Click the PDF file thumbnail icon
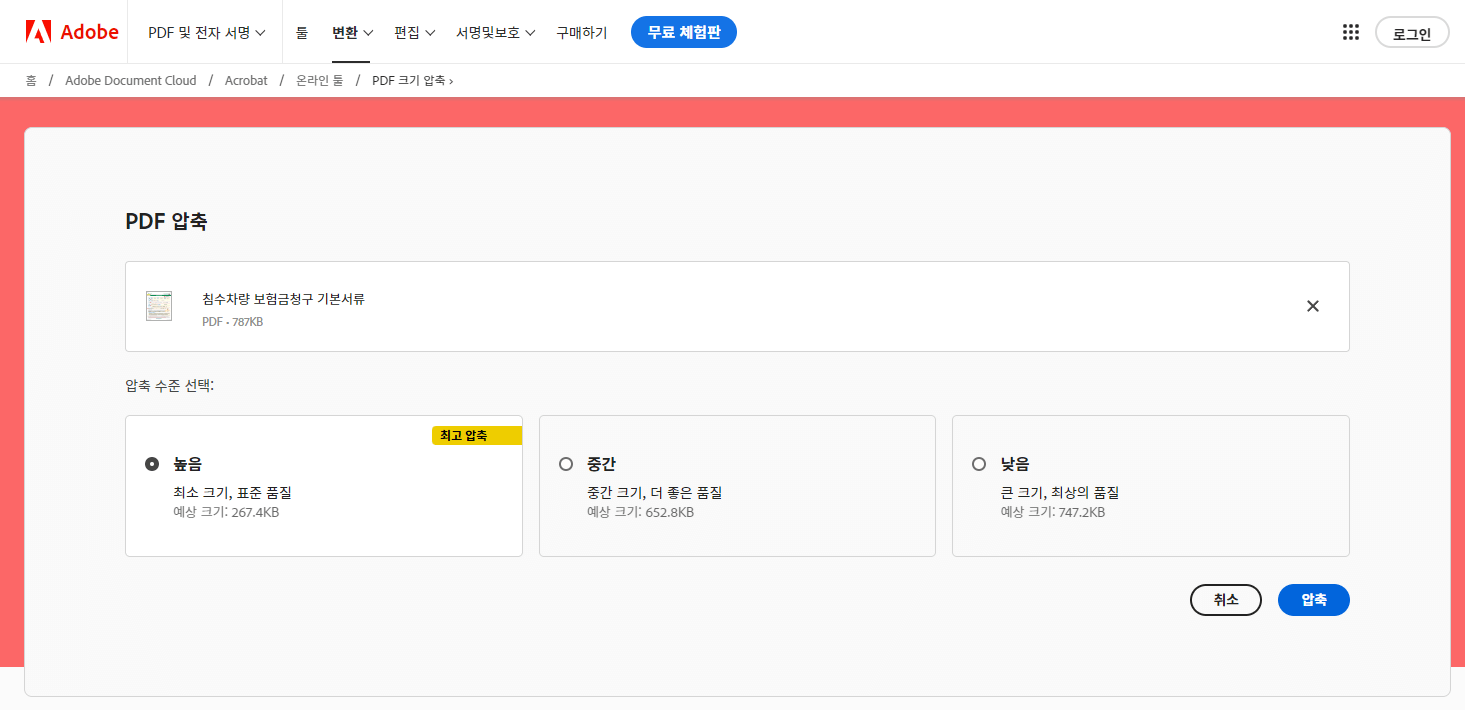The width and height of the screenshot is (1465, 710). (158, 305)
